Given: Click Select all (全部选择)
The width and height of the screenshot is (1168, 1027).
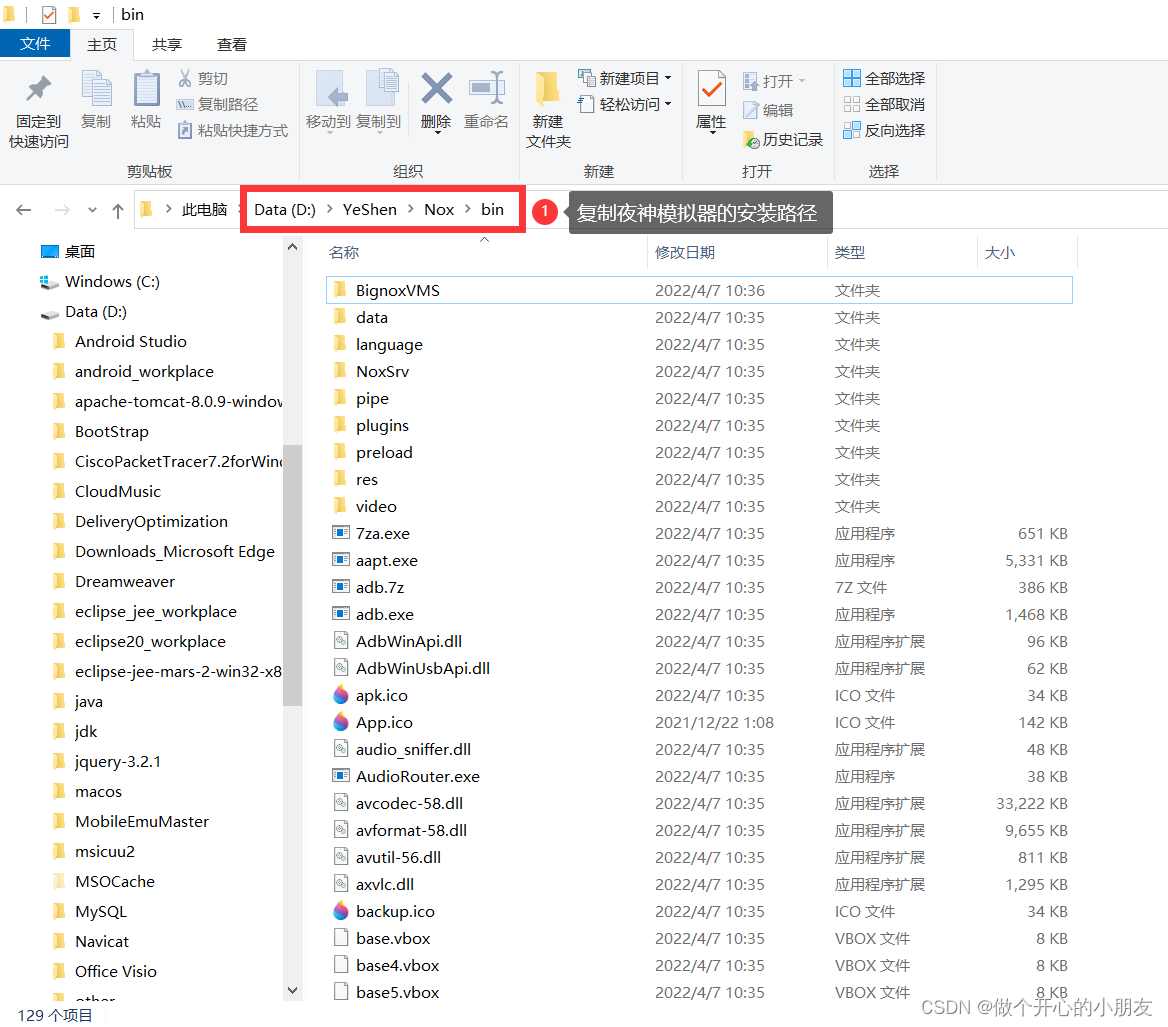Looking at the screenshot, I should tap(884, 78).
